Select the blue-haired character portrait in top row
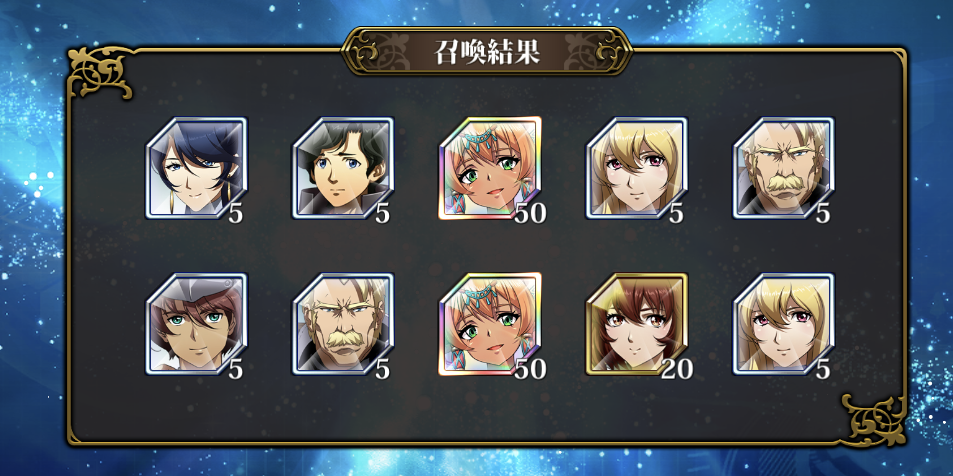953x476 pixels. click(x=196, y=168)
